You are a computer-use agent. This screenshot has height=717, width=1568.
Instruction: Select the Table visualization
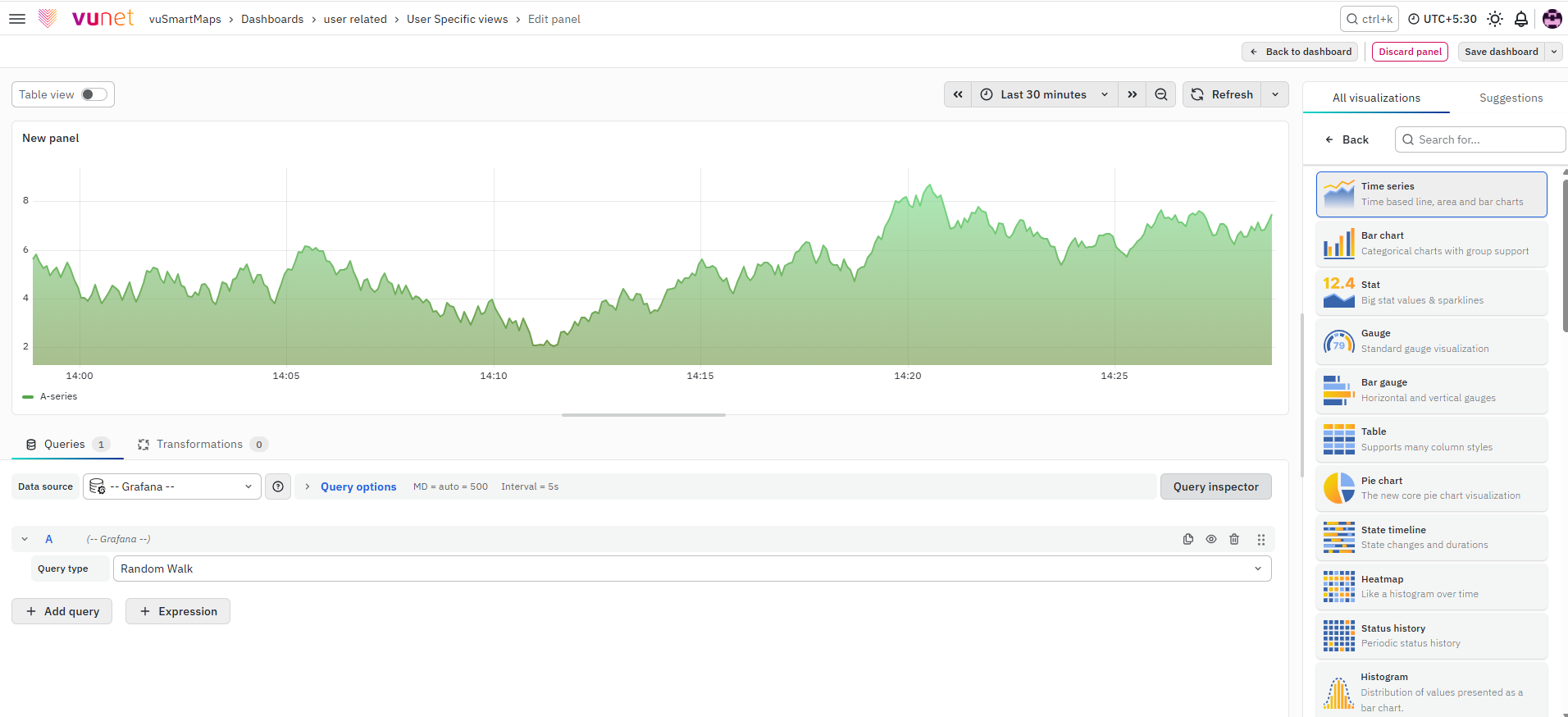(1431, 440)
